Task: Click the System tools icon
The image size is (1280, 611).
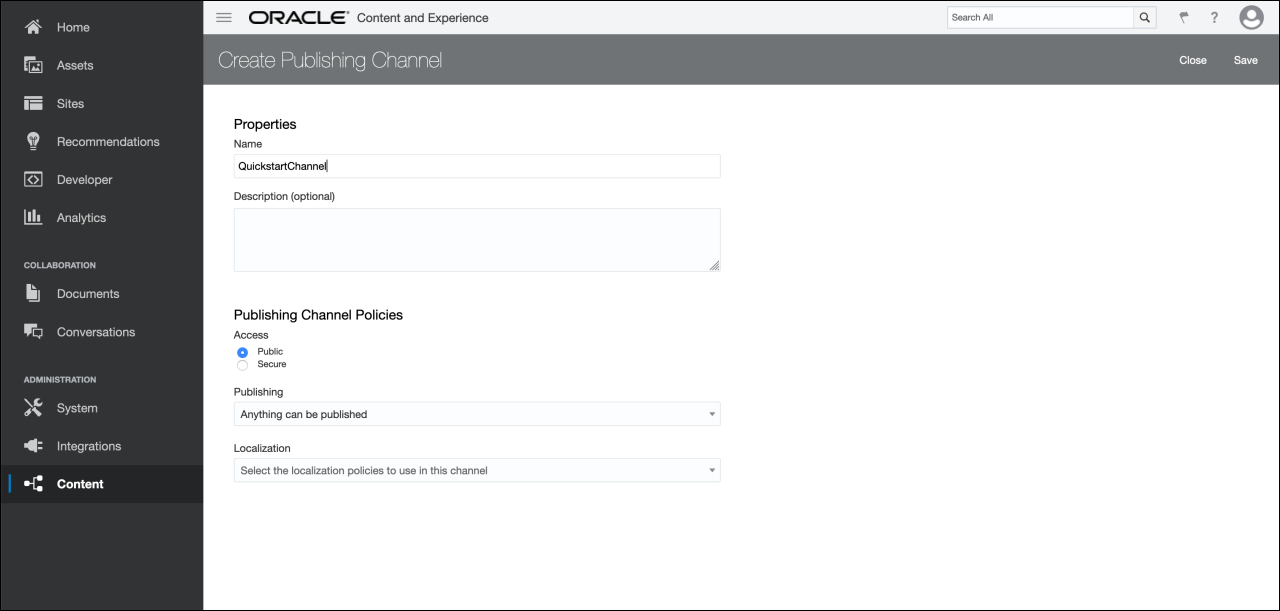Action: (33, 407)
